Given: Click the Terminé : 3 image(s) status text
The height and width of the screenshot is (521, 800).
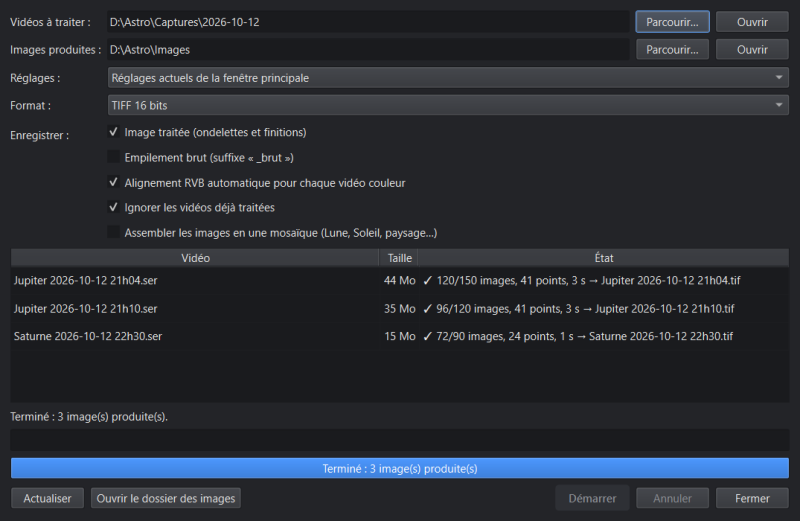Looking at the screenshot, I should [x=89, y=416].
